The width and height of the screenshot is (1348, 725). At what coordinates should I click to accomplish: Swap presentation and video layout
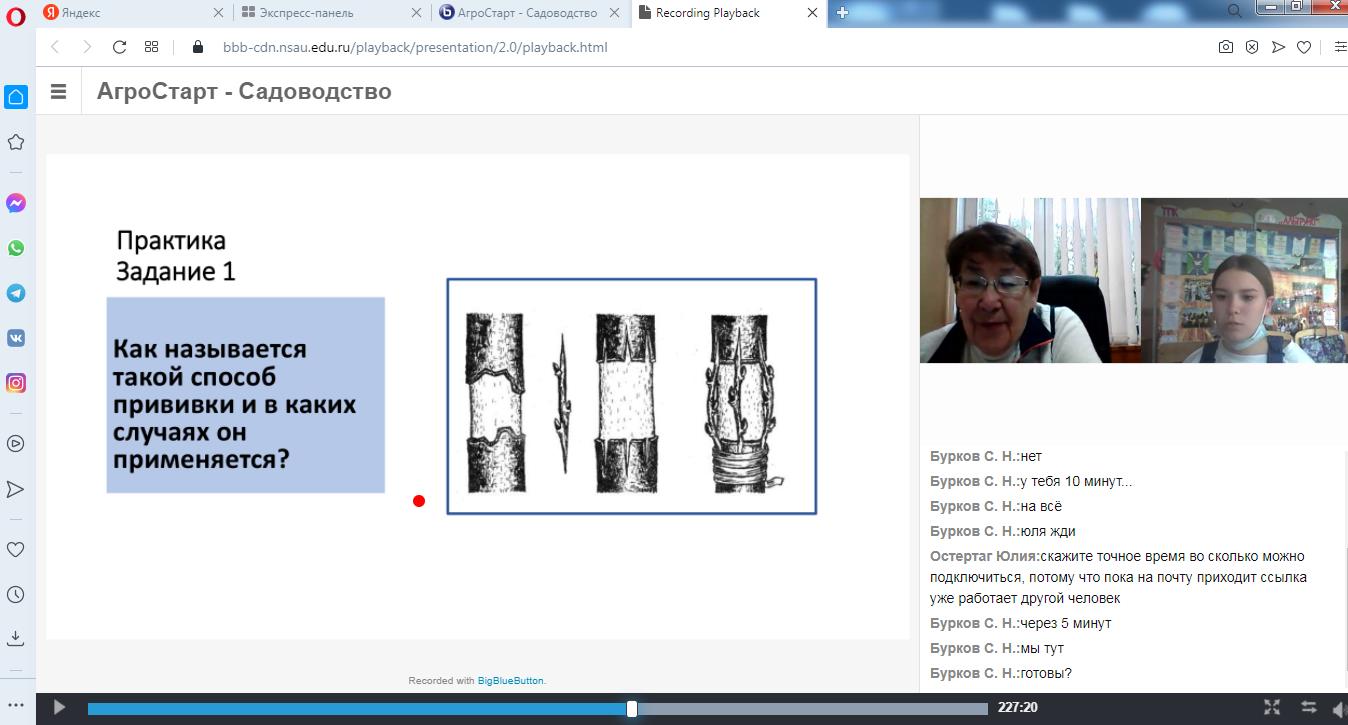pos(1308,708)
